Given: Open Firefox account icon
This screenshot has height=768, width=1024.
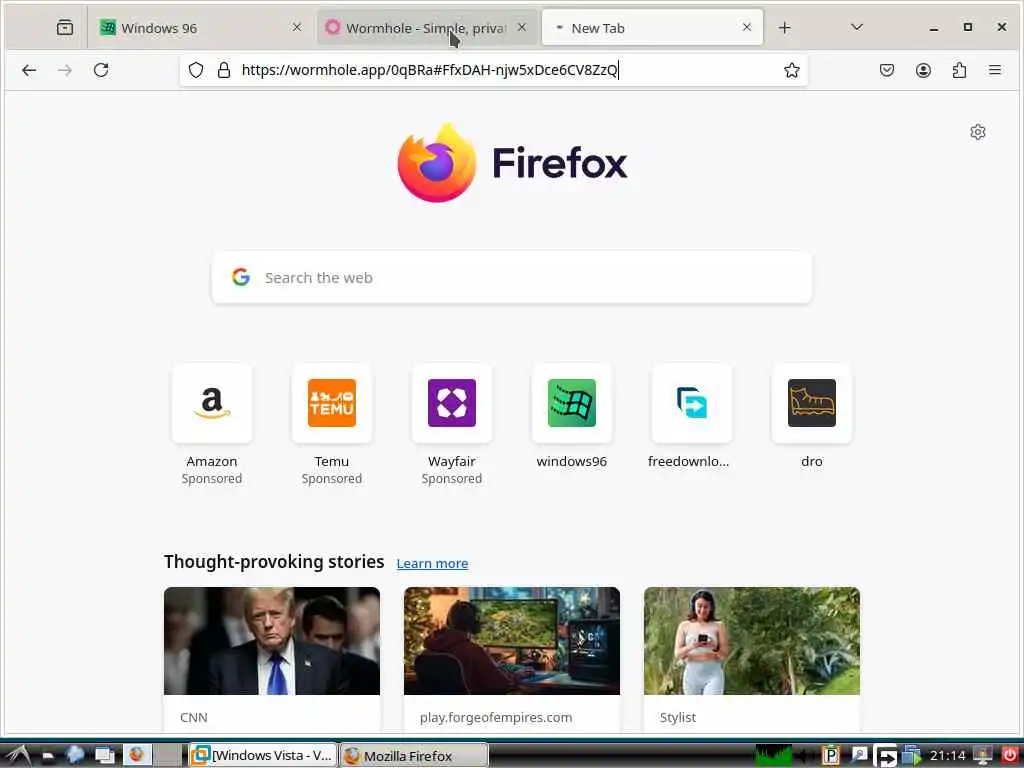Looking at the screenshot, I should 923,70.
